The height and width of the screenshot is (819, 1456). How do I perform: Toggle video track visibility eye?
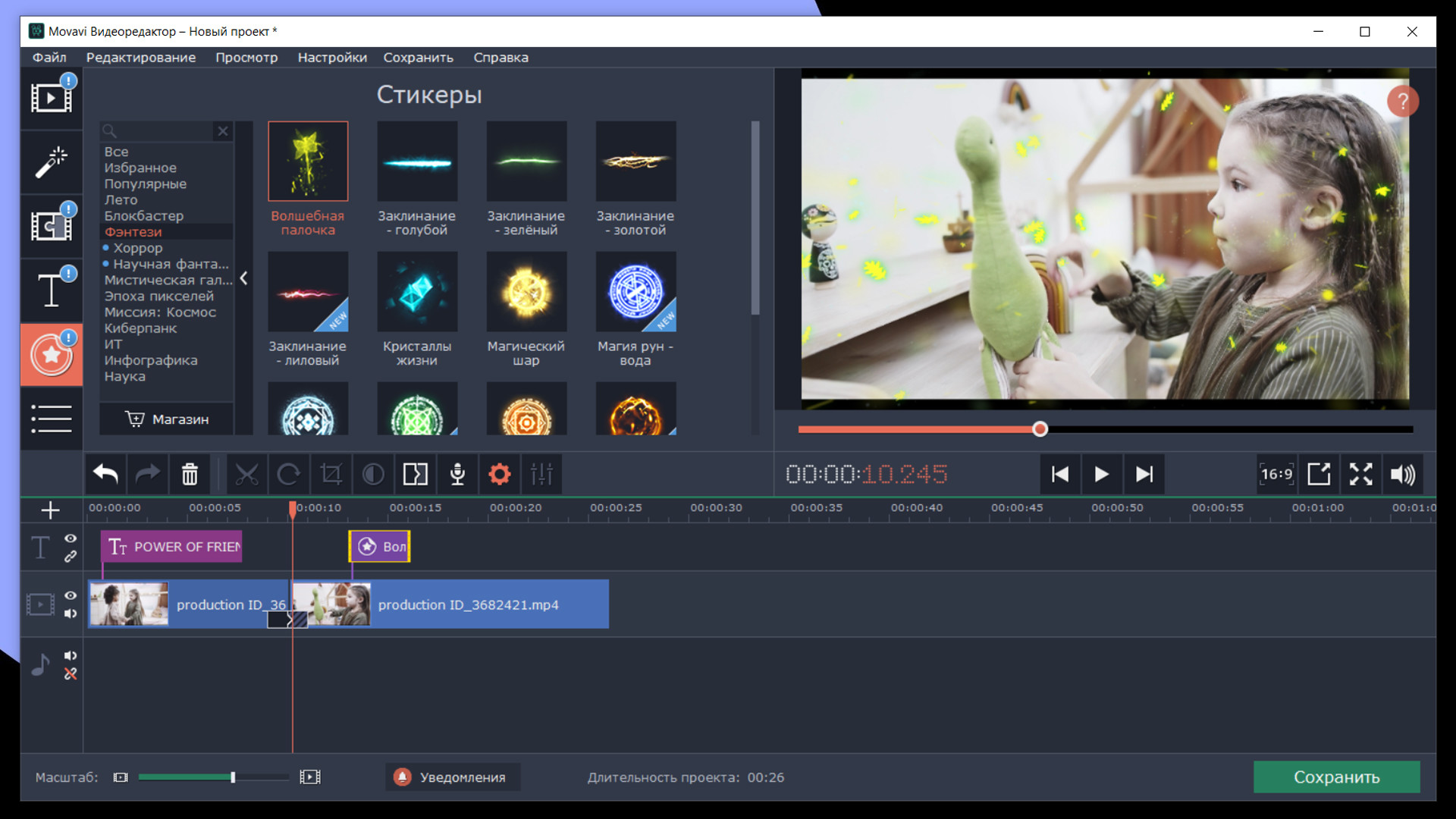pos(71,595)
